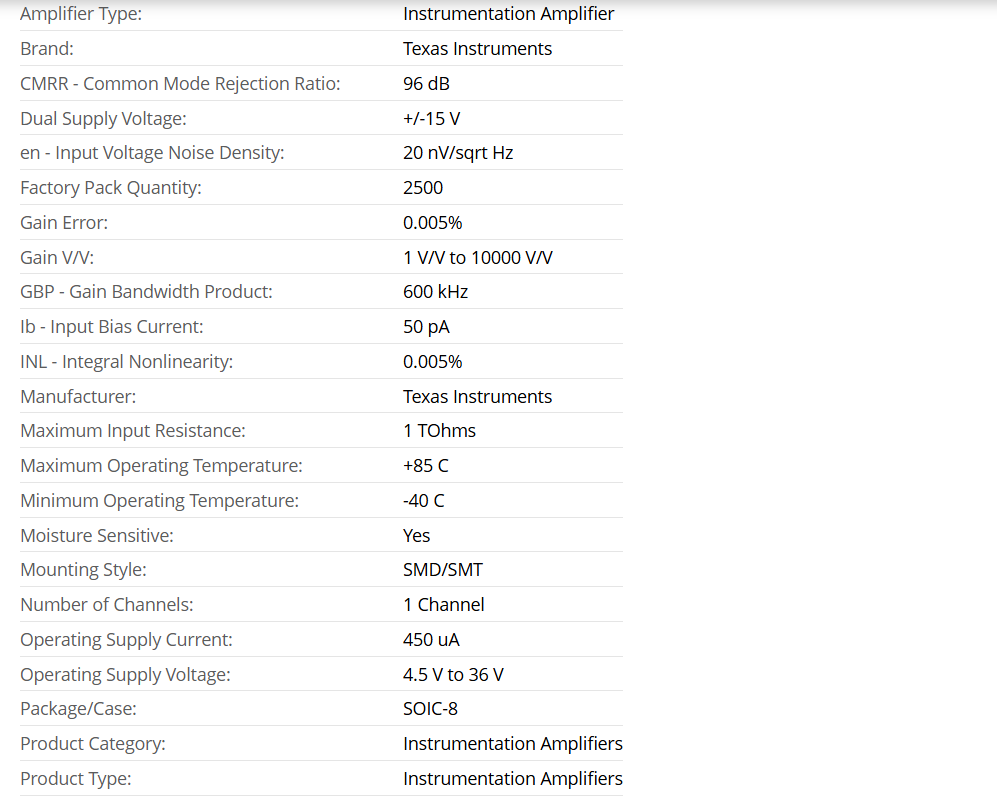
Task: Click the 1 TOhms input resistance value
Action: 439,431
